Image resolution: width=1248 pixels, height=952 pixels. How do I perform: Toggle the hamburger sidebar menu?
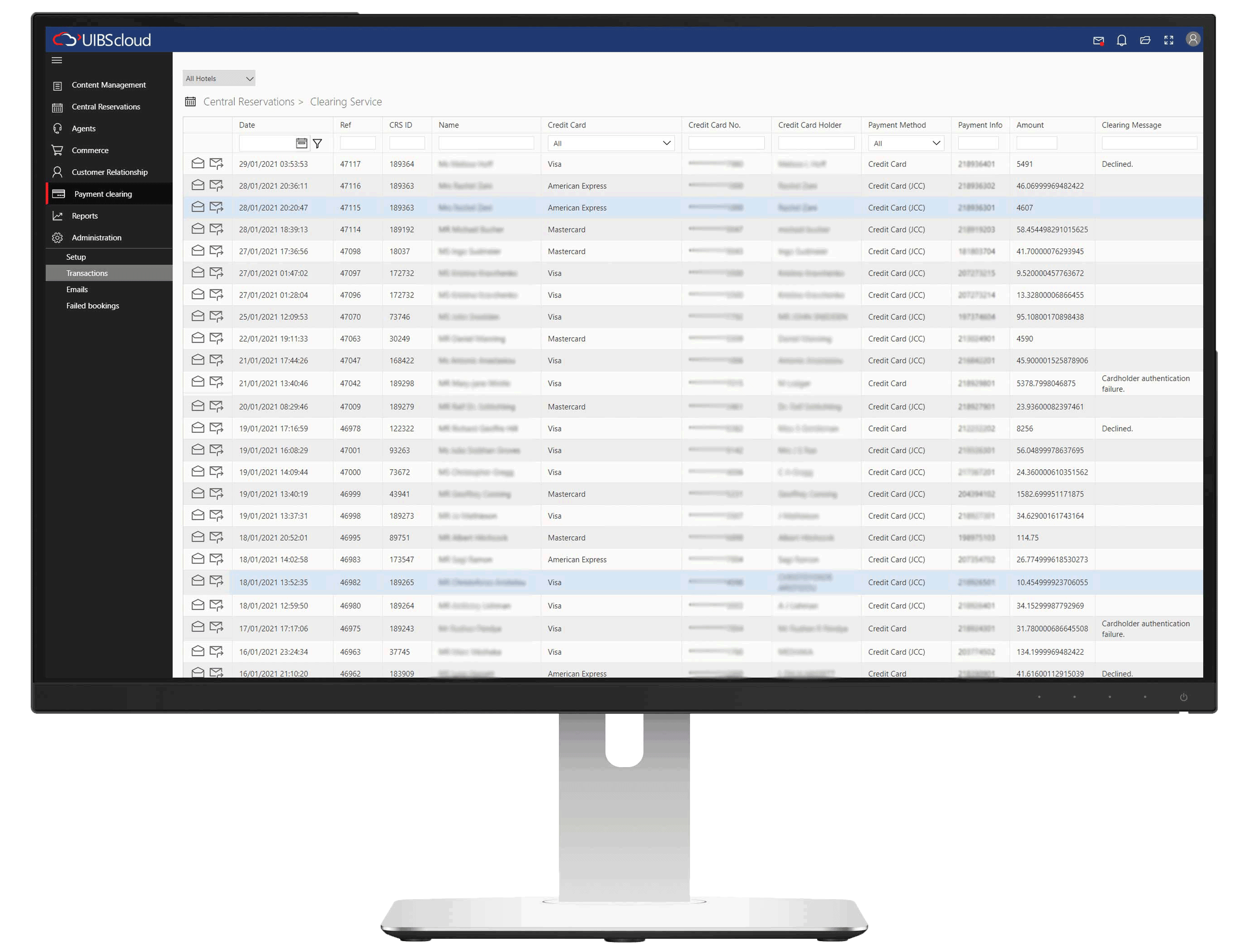tap(57, 60)
